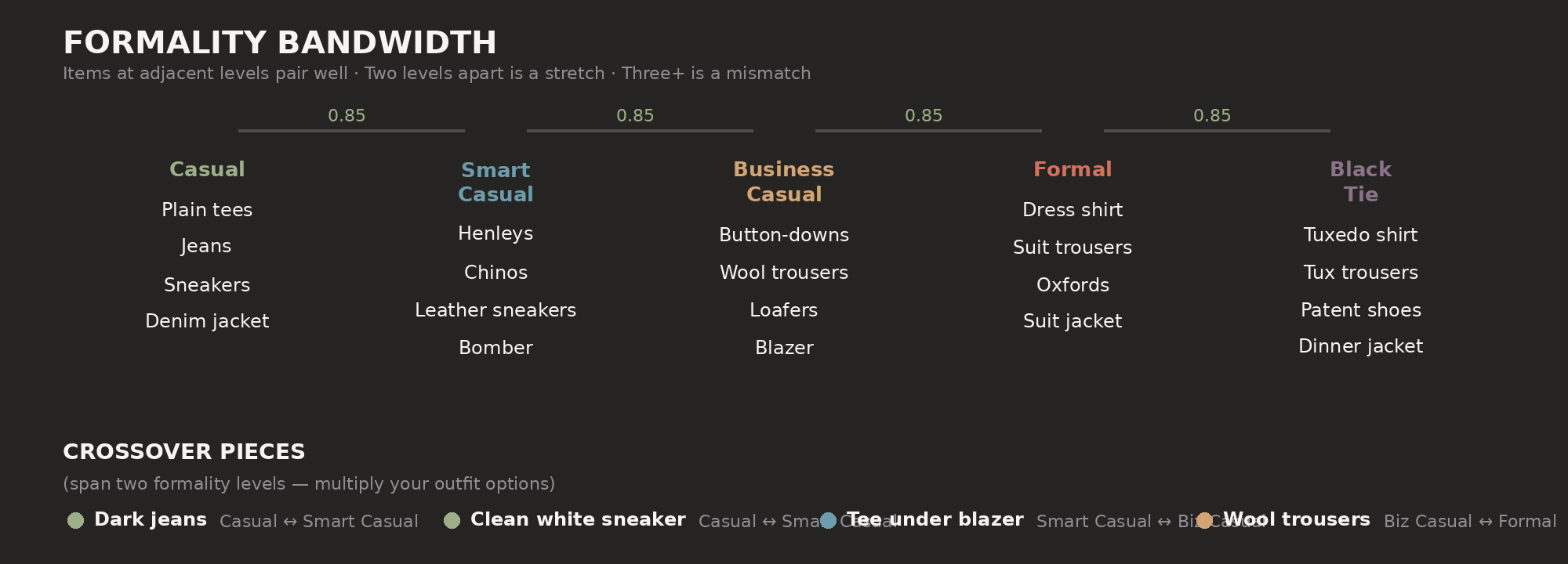Click the Business Casual column heading
Viewport: 1568px width, 564px height.
(x=784, y=182)
